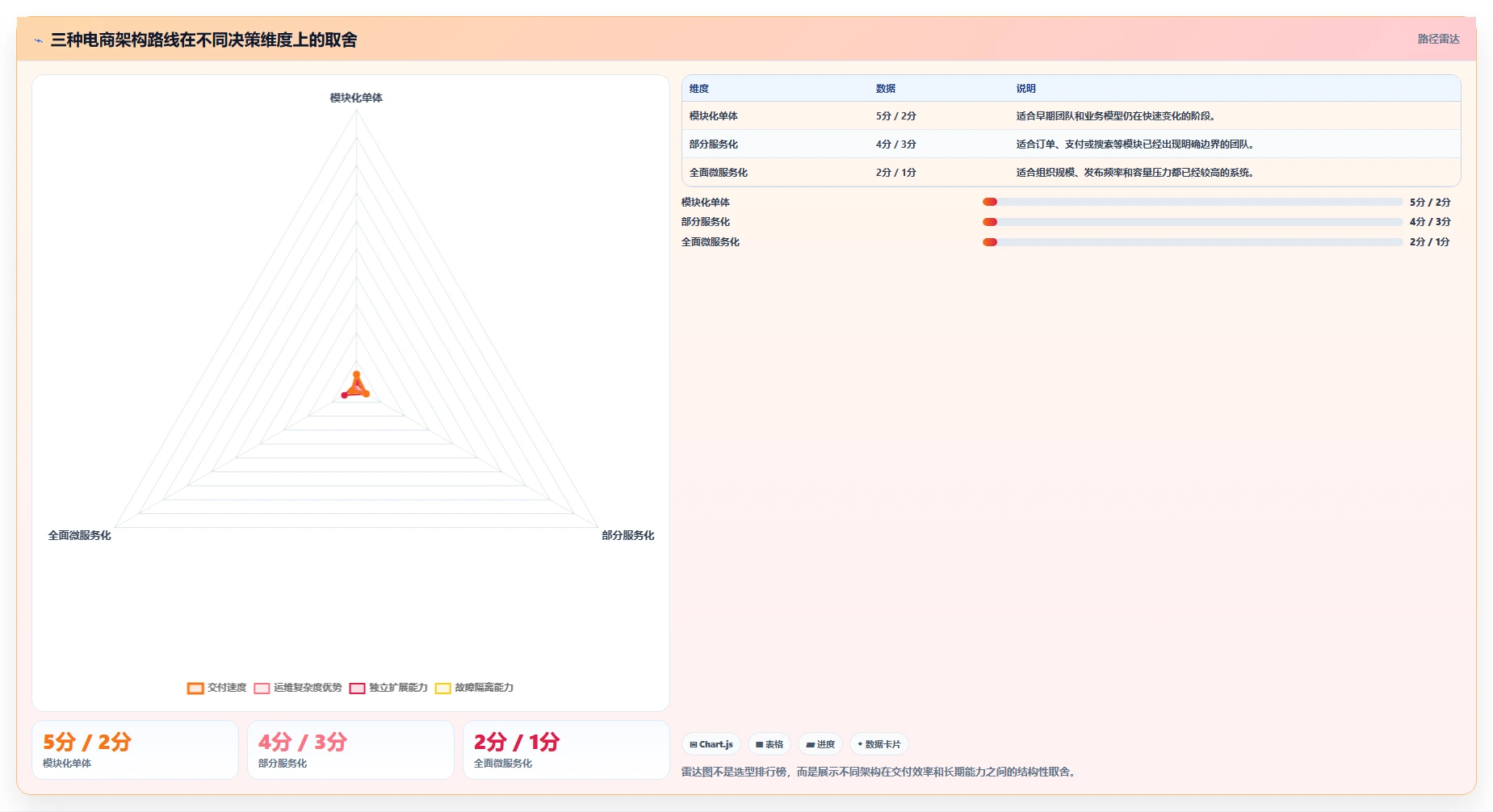Open the 5分 / 2分 模块化单体 card

coord(135,750)
